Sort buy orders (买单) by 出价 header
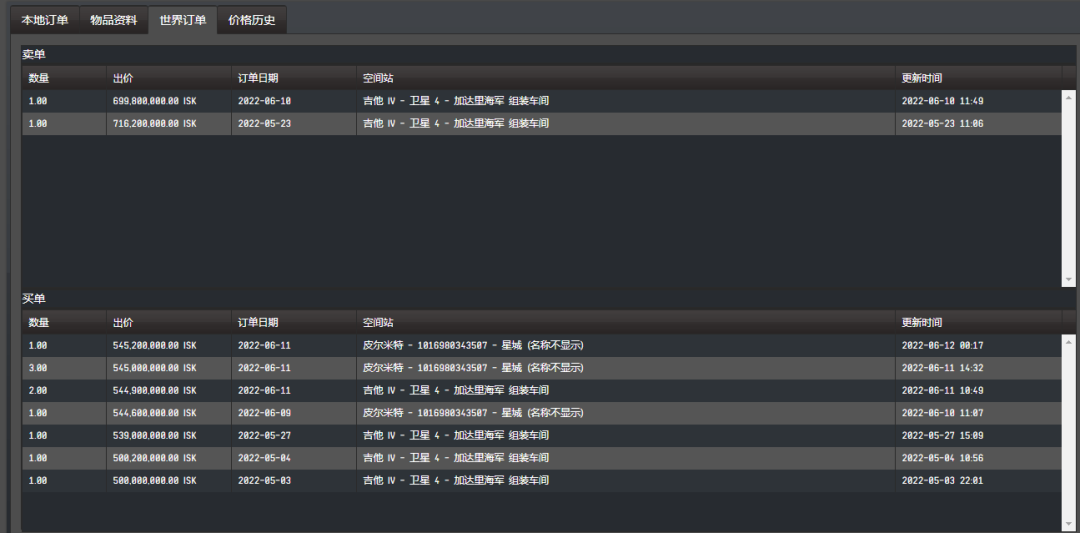 point(169,322)
